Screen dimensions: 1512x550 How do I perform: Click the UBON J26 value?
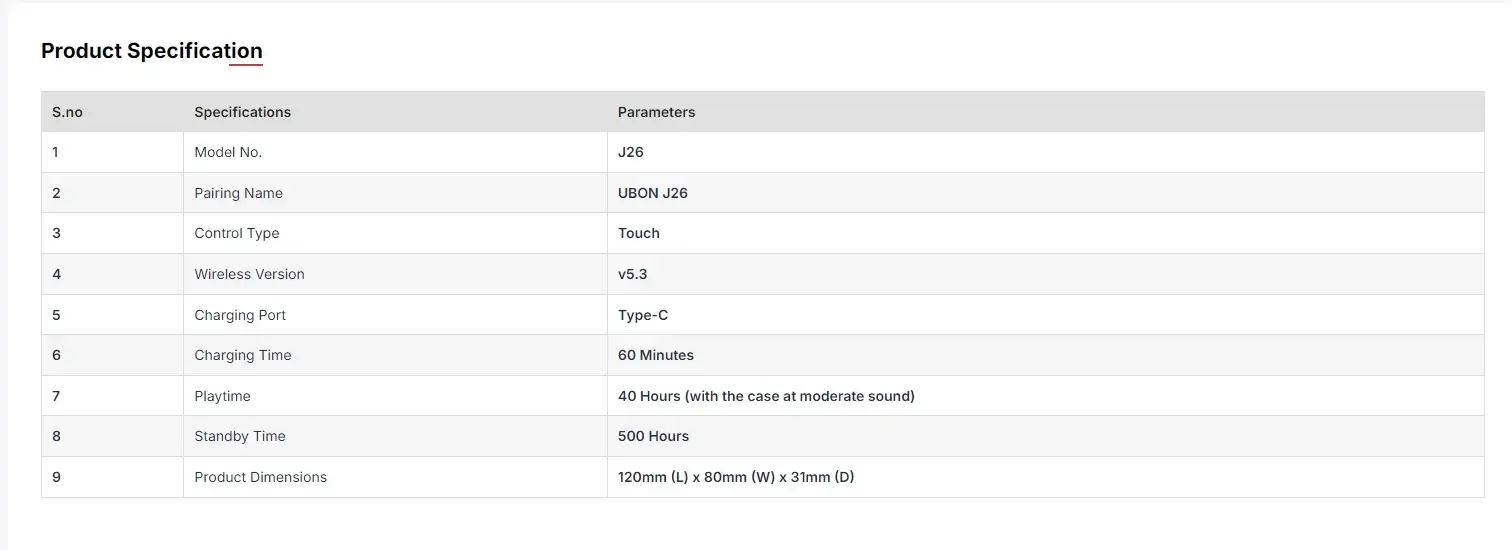[x=653, y=193]
